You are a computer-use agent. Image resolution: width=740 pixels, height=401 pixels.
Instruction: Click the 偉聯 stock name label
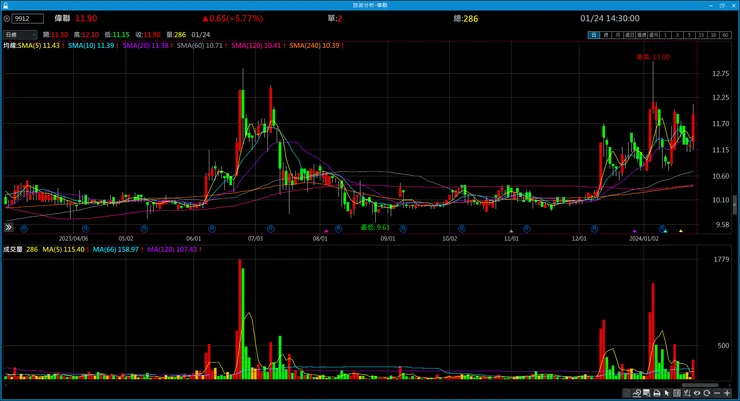tap(62, 19)
